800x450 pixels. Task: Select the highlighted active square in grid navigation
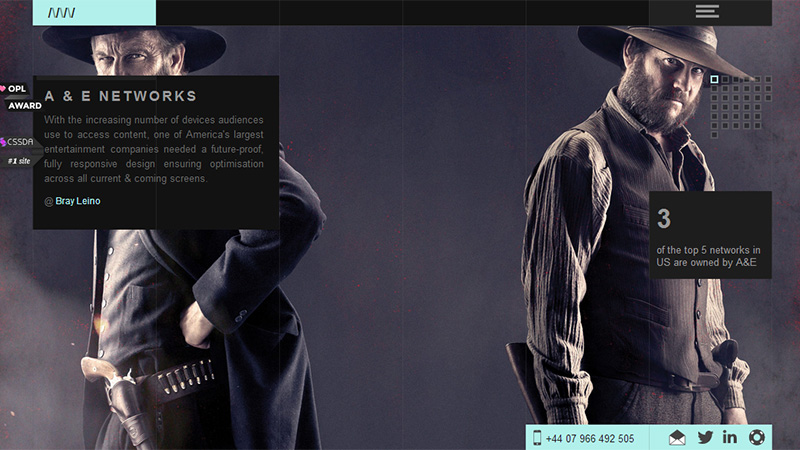[714, 80]
